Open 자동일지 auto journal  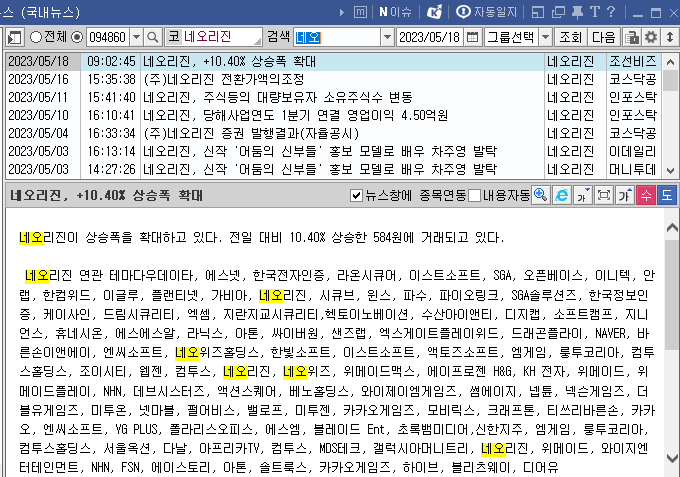tap(487, 12)
